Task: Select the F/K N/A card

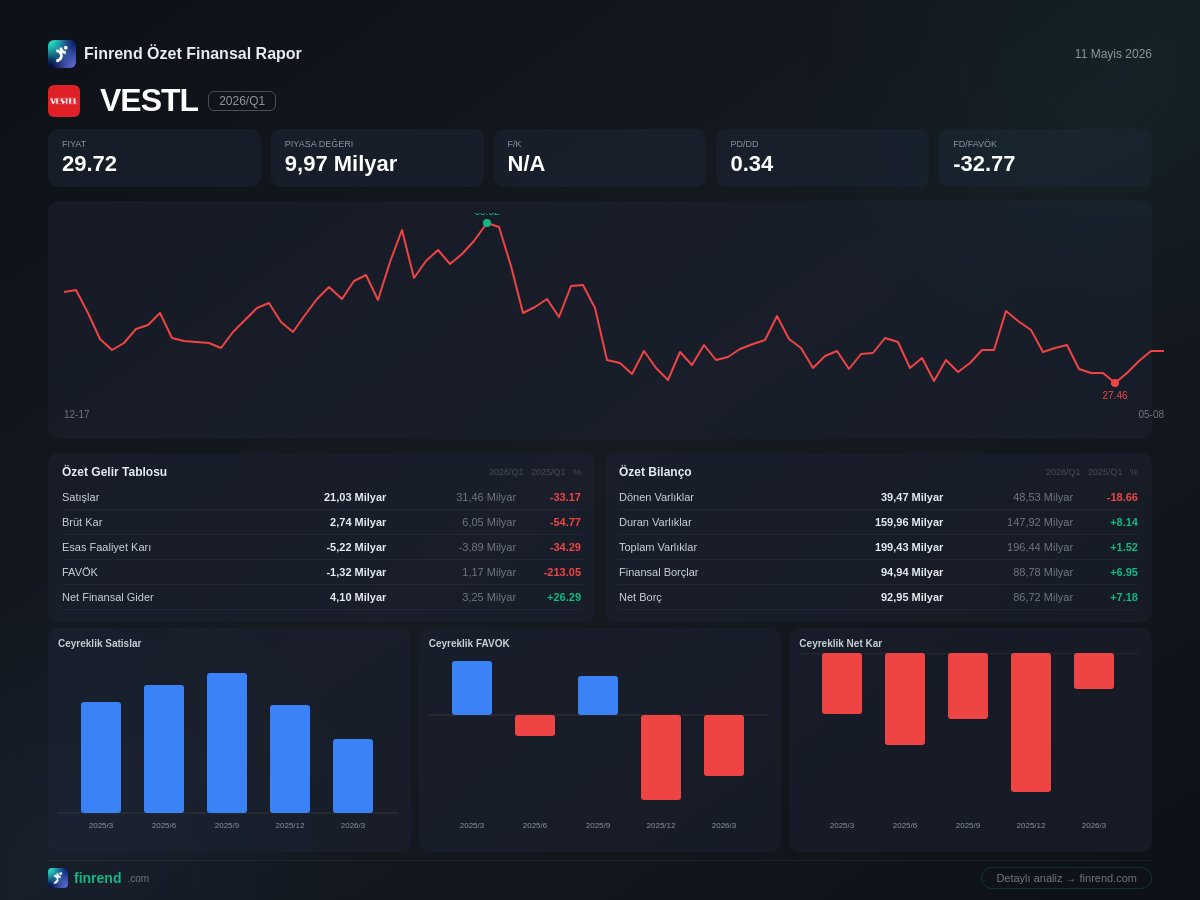Action: [x=600, y=158]
